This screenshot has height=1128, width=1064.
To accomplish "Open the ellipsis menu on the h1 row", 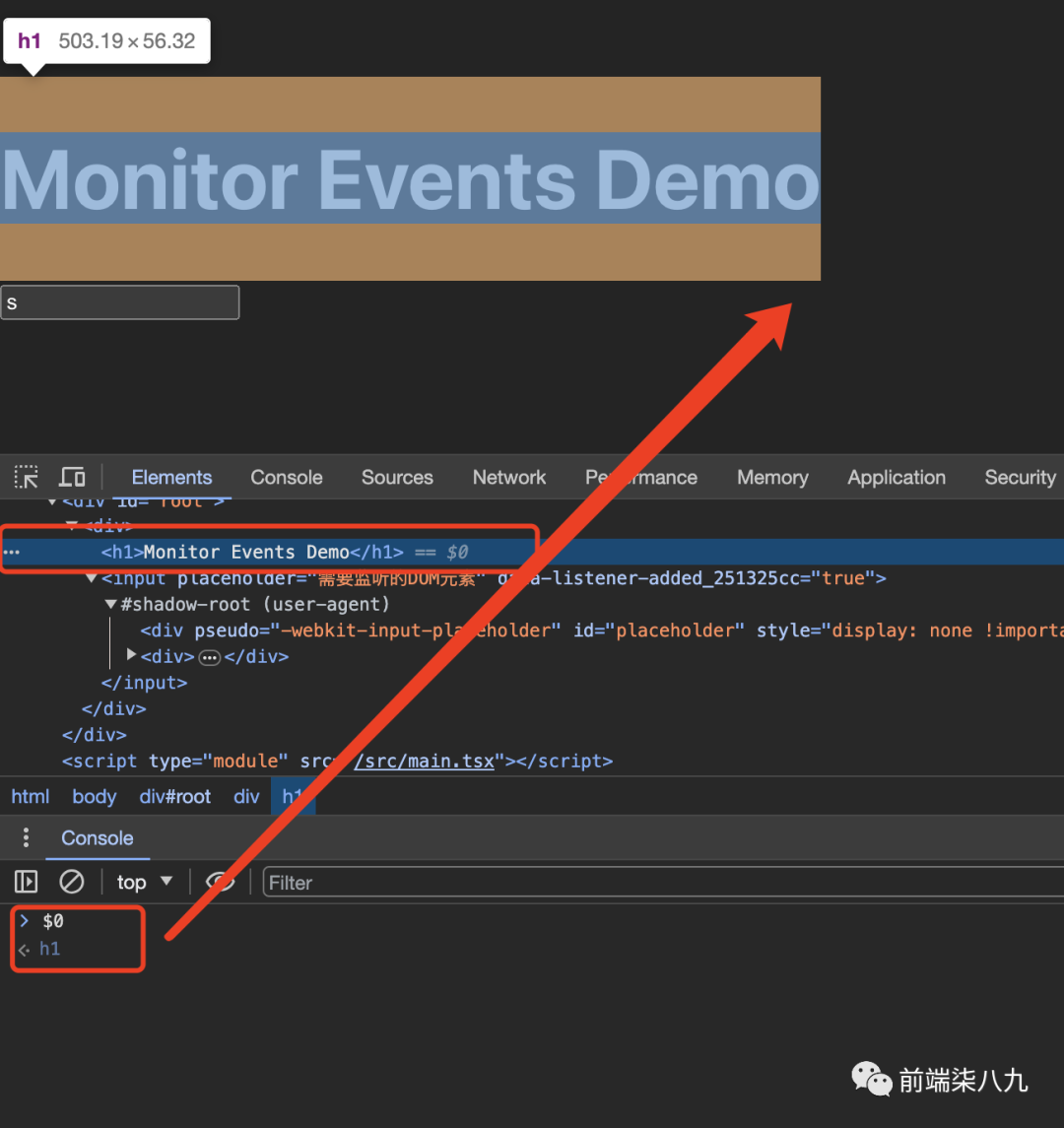I will [12, 553].
